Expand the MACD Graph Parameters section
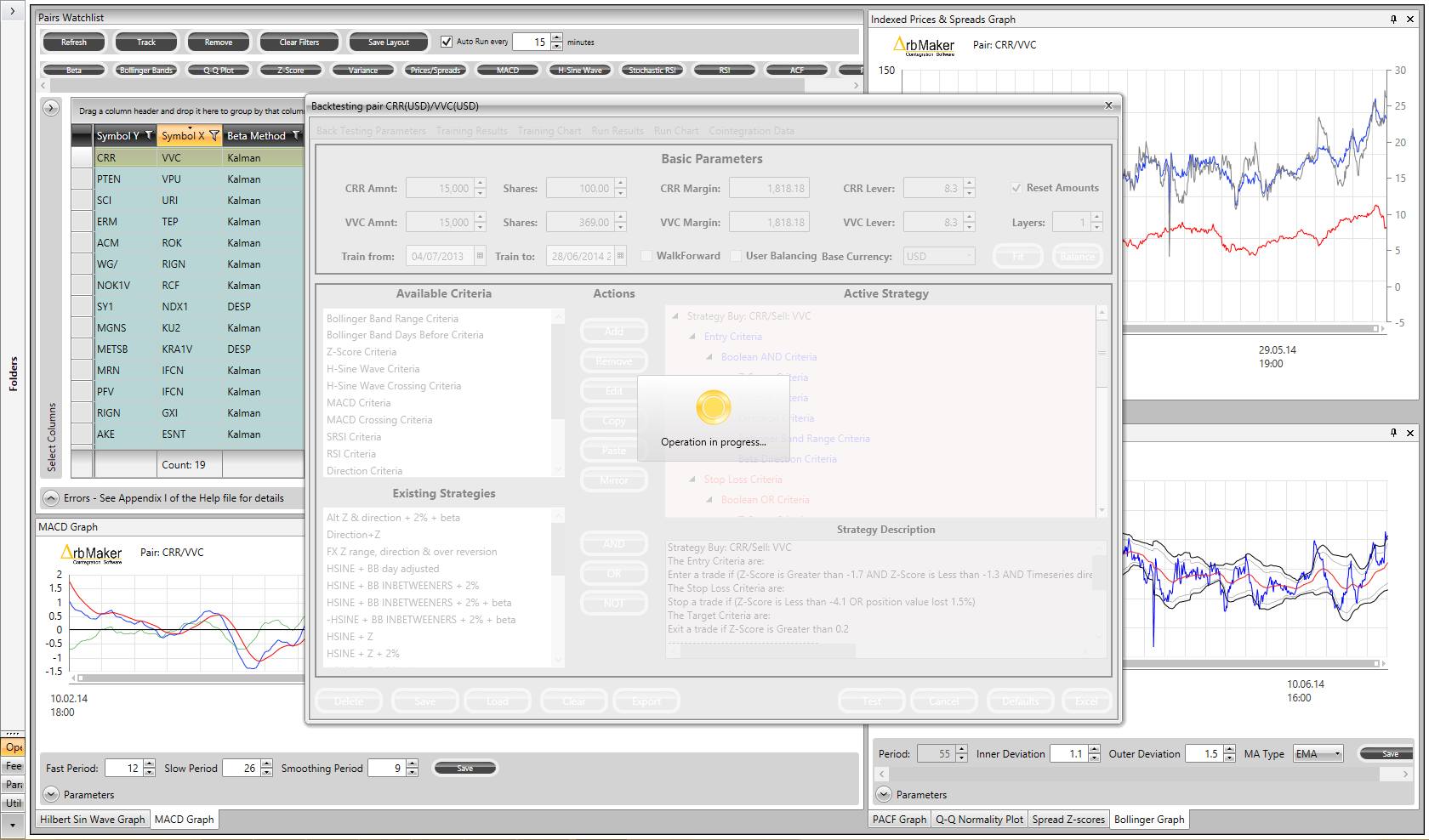 click(x=51, y=794)
